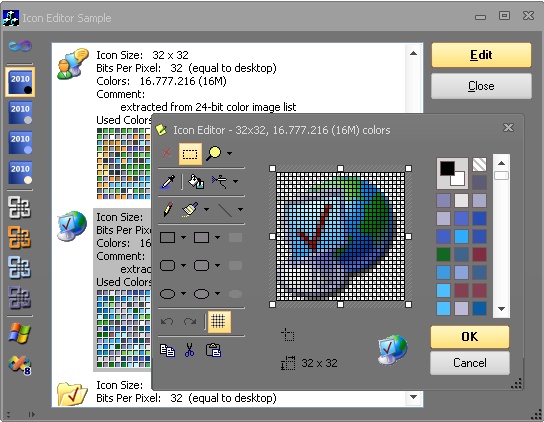
Task: Toggle the rectangular selection tool
Action: point(190,153)
